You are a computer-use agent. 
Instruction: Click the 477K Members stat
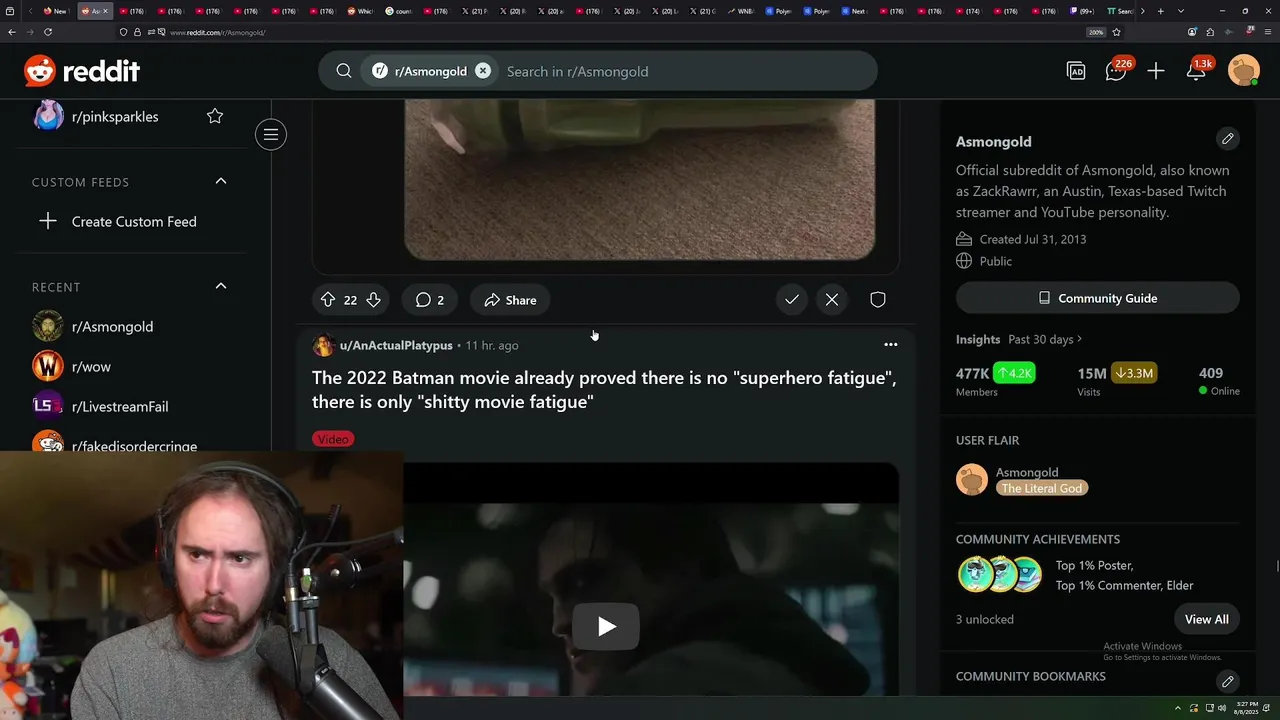click(996, 380)
